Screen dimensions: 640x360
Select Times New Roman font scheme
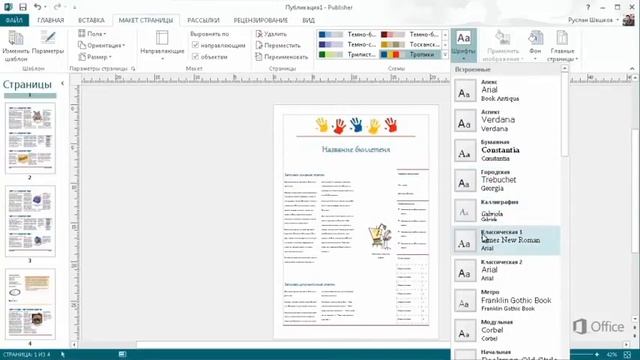coord(506,240)
